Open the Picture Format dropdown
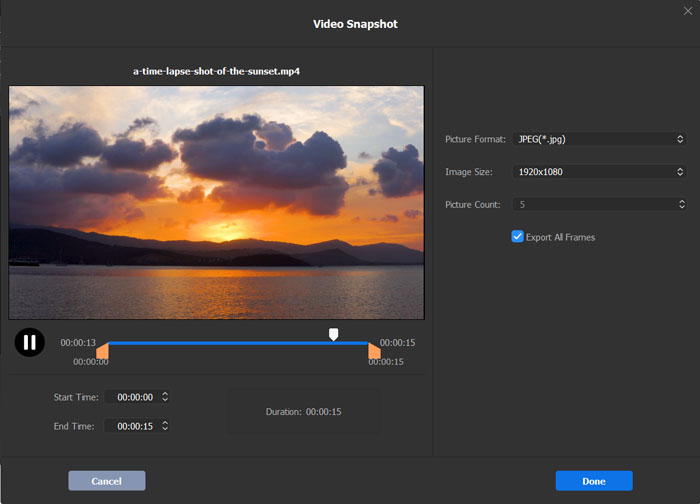The image size is (700, 504). (x=599, y=139)
